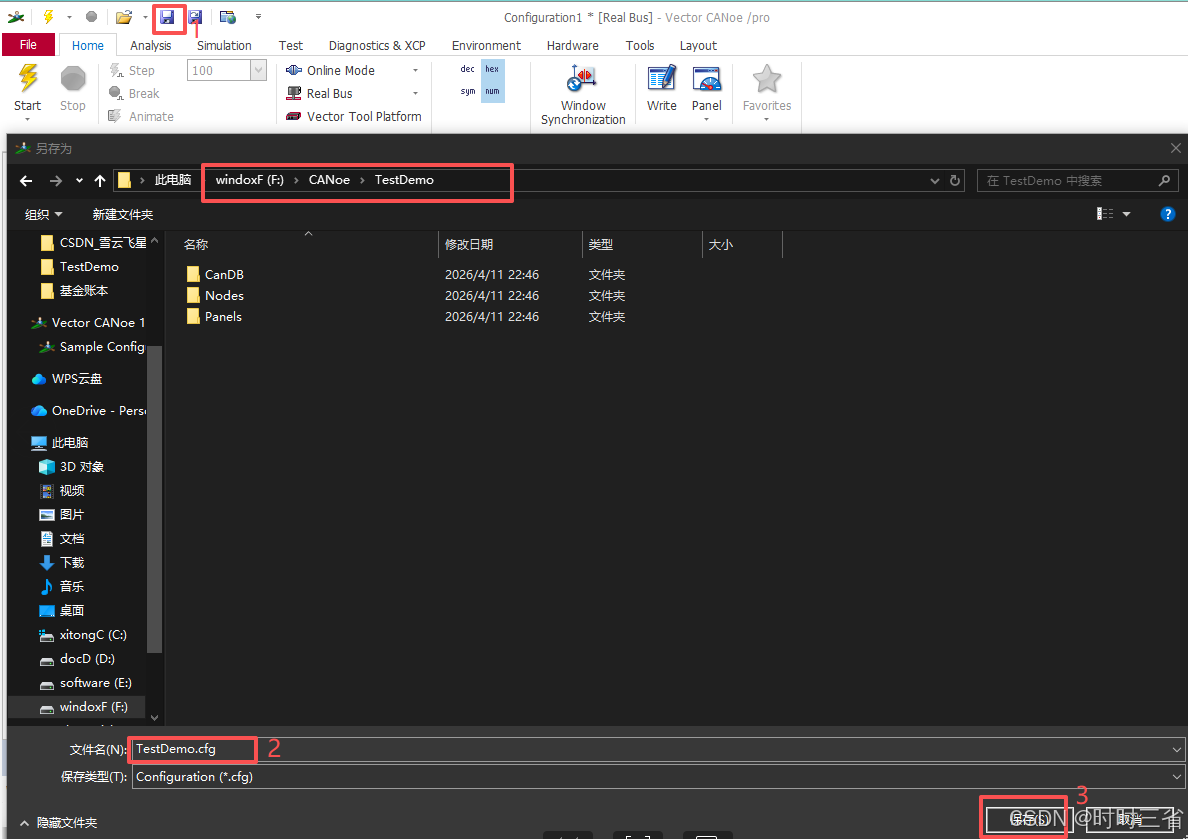Open Window Synchronization
The height and width of the screenshot is (839, 1188).
583,95
